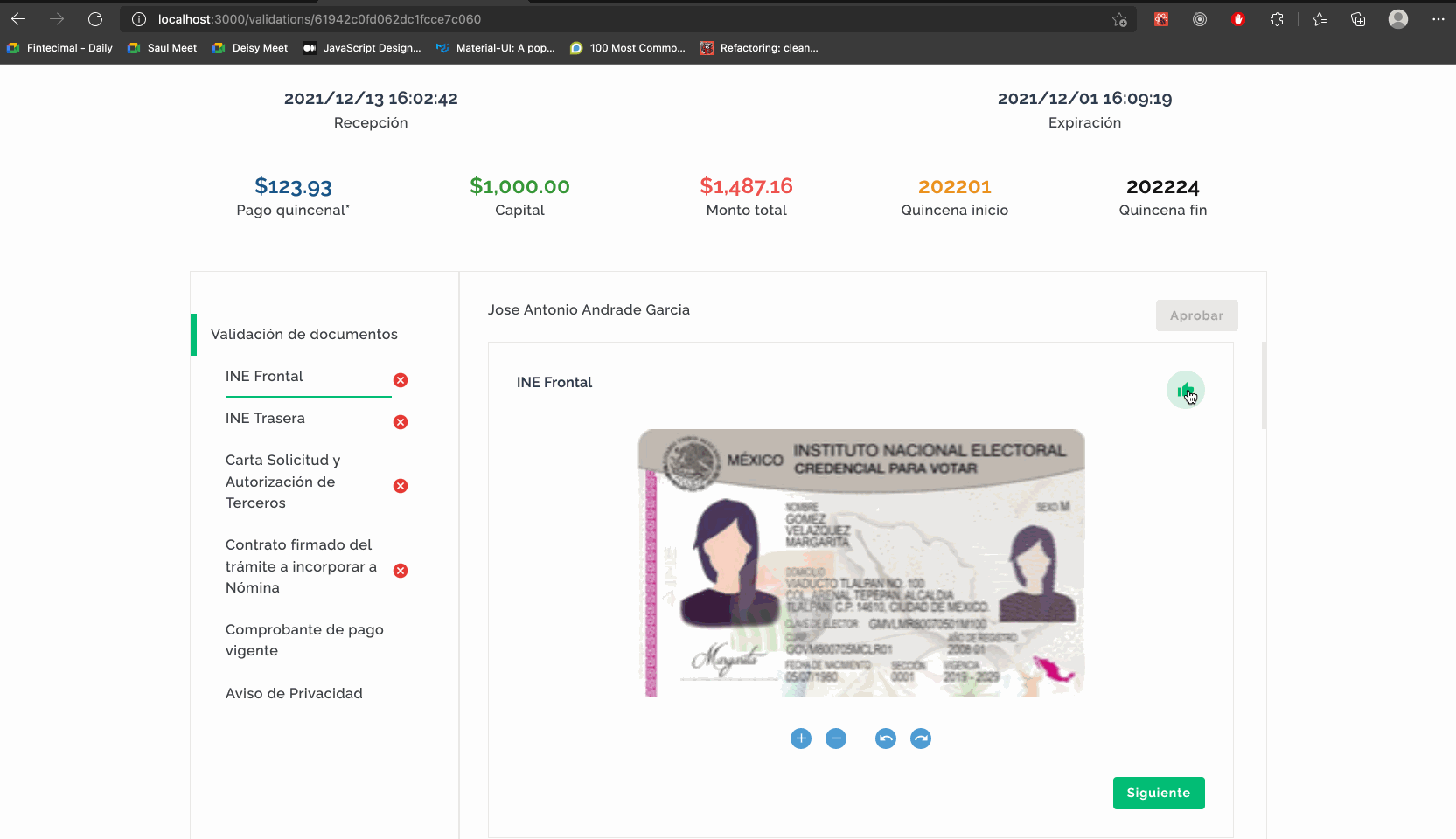The height and width of the screenshot is (839, 1456).
Task: Click the thumbs-up approve icon for INE Frontal
Action: click(1185, 390)
